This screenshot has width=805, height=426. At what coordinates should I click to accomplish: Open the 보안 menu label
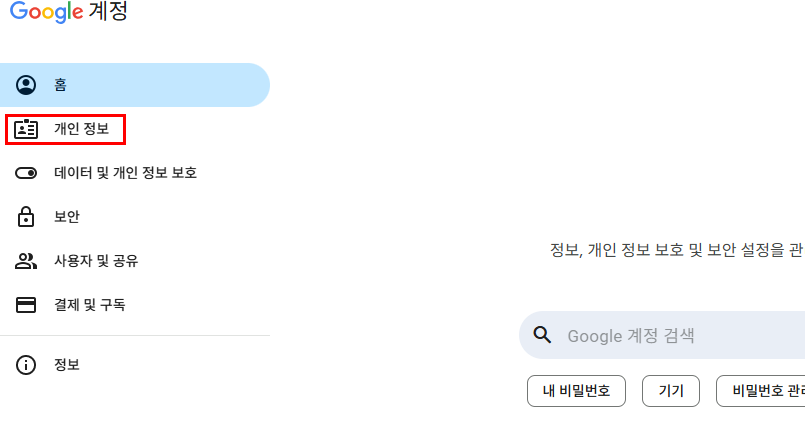click(x=67, y=217)
